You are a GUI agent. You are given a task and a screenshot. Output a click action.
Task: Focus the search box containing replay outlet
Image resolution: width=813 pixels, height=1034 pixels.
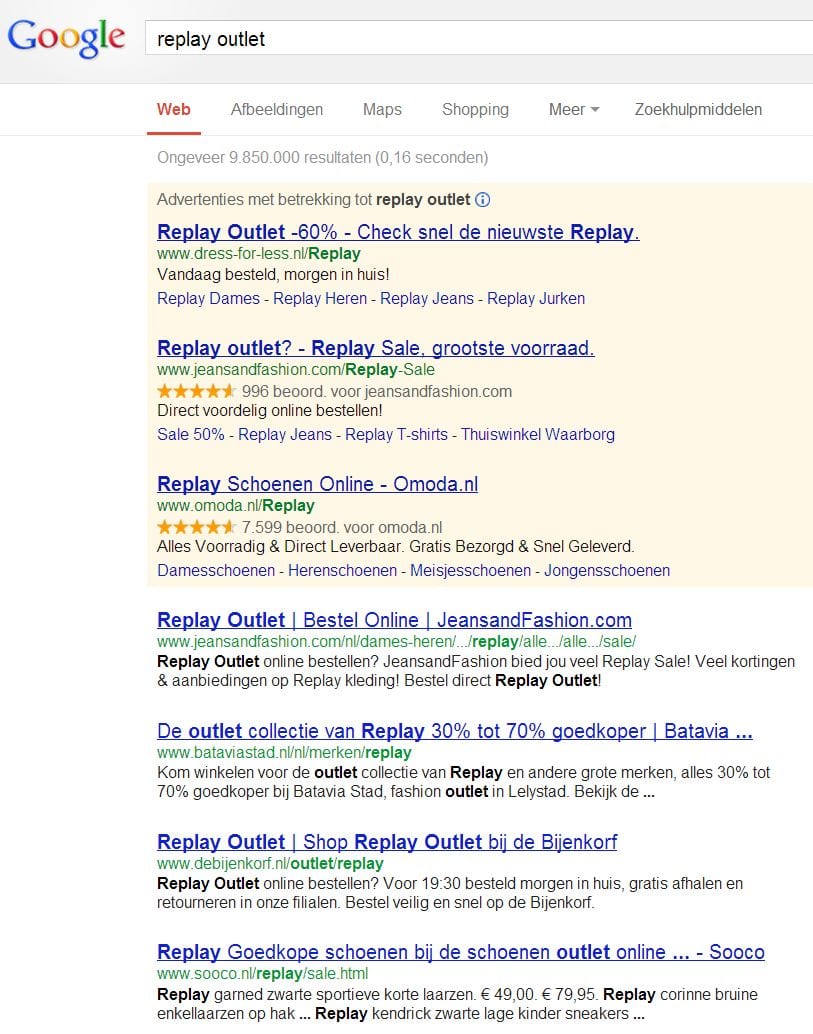tap(479, 39)
